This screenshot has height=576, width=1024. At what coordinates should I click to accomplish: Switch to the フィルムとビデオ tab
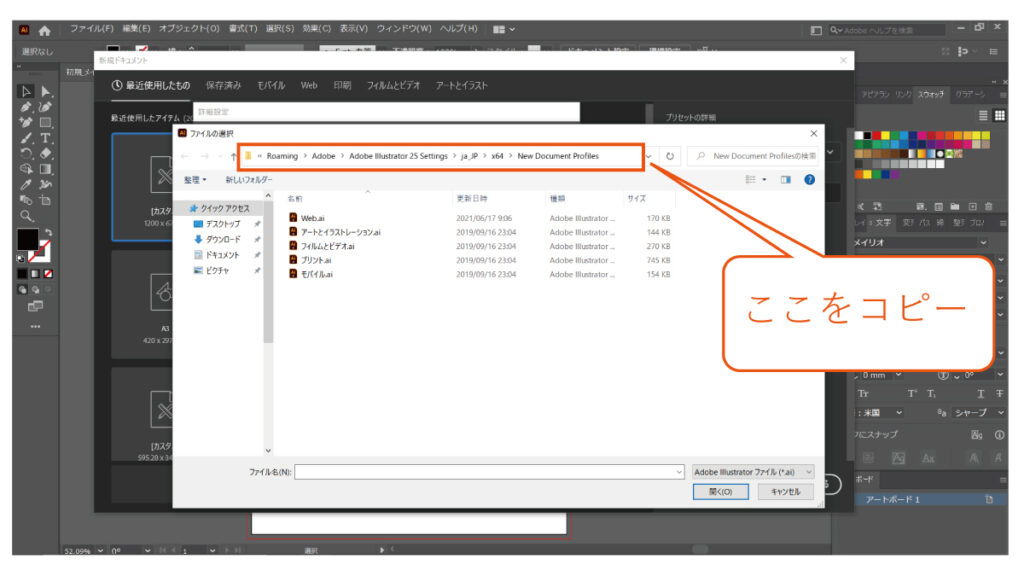[x=393, y=86]
